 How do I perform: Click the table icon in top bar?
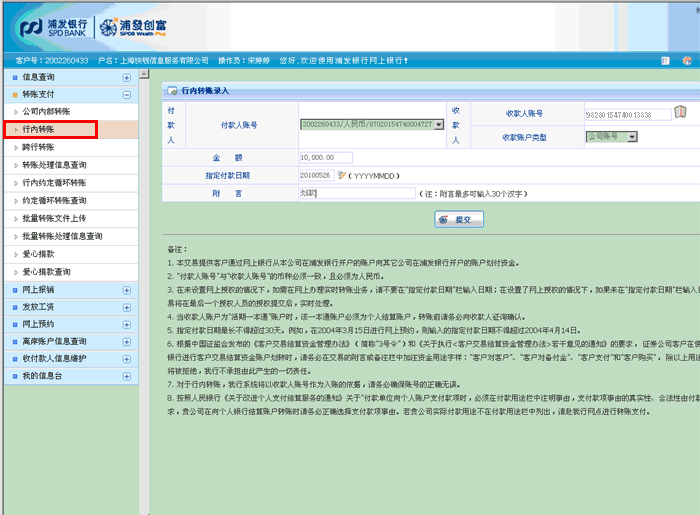point(665,61)
